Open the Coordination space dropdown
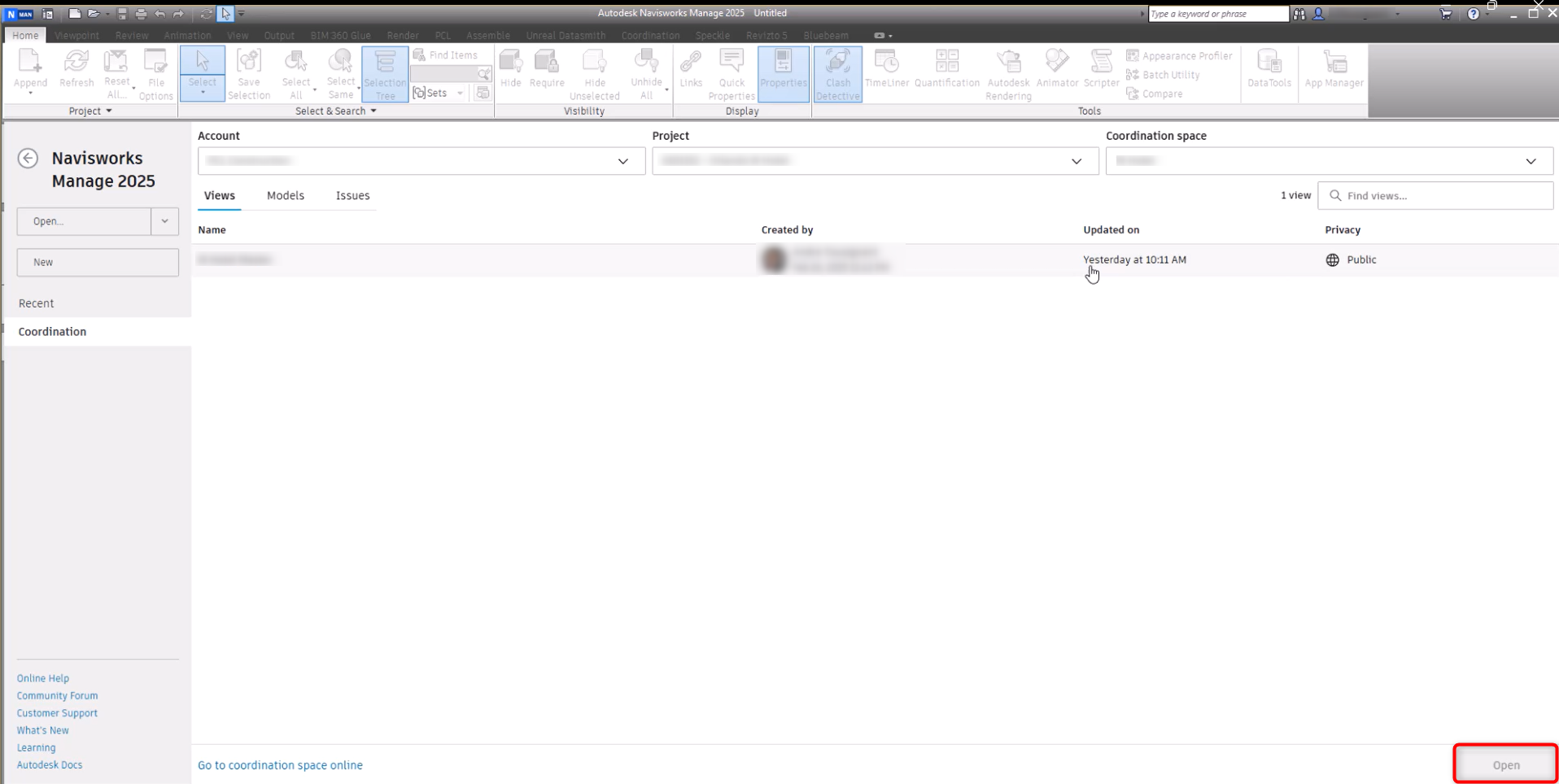This screenshot has width=1559, height=784. tap(1531, 160)
